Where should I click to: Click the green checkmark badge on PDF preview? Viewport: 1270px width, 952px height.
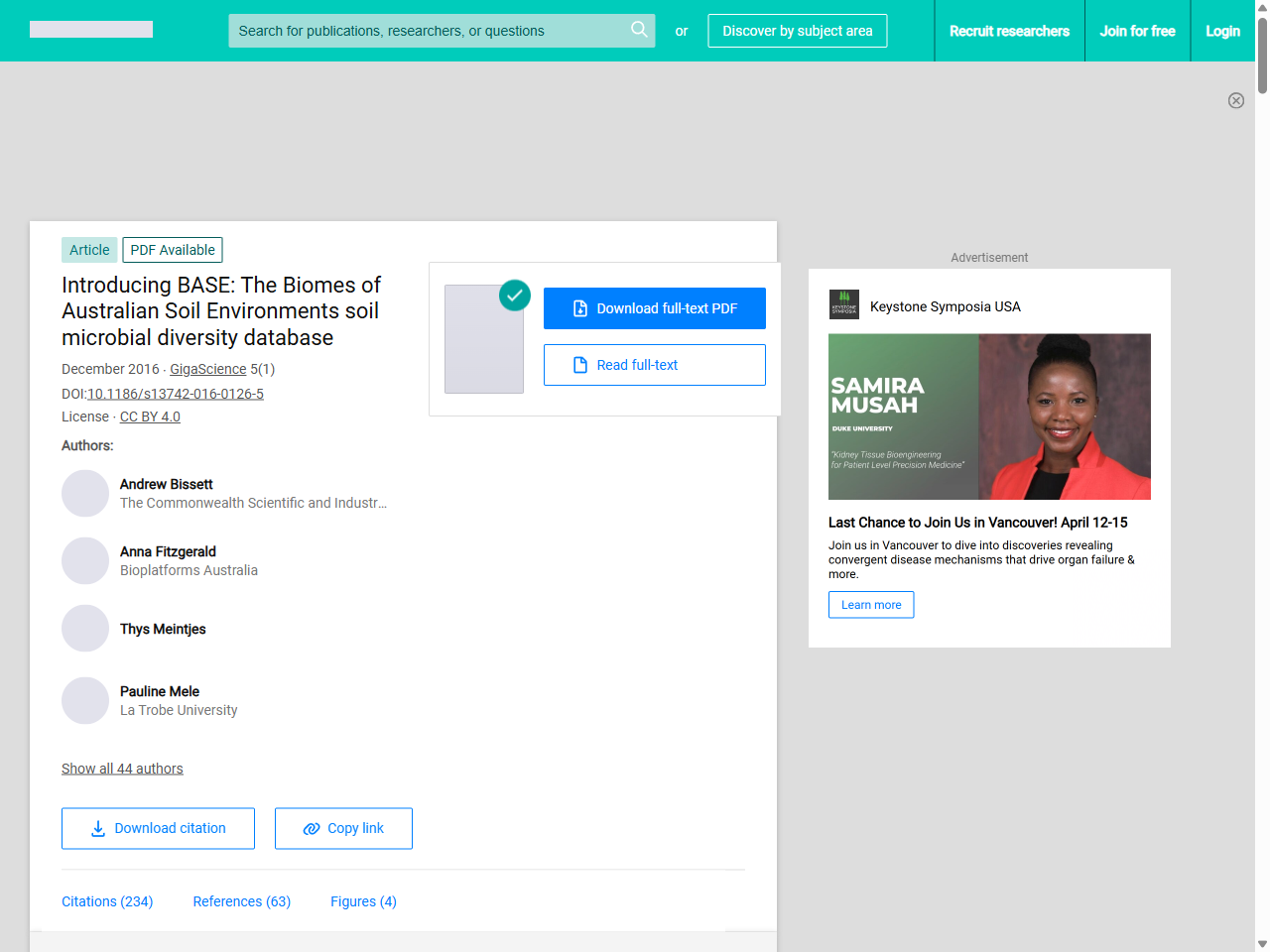(514, 295)
